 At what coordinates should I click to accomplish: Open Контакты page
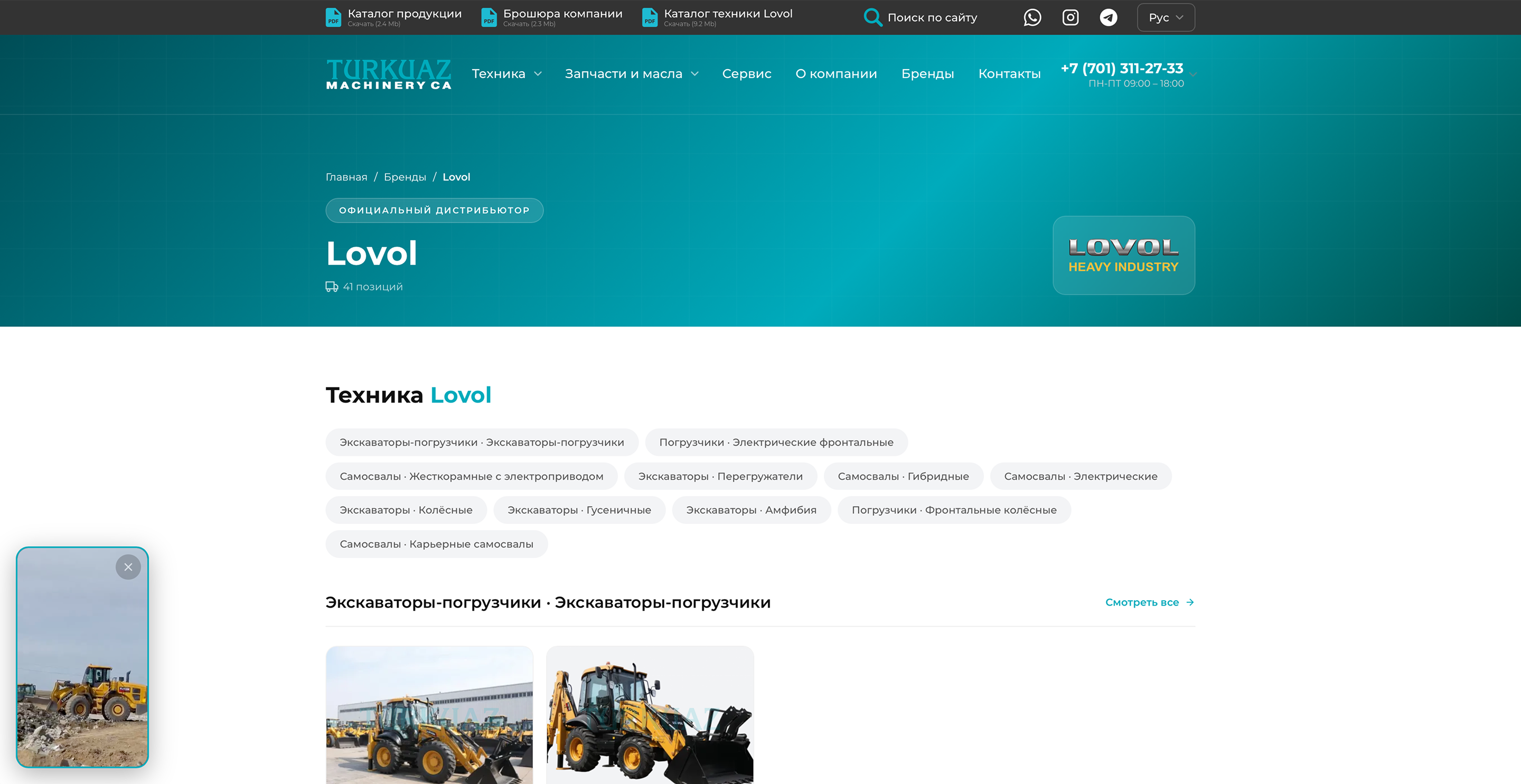click(1009, 74)
